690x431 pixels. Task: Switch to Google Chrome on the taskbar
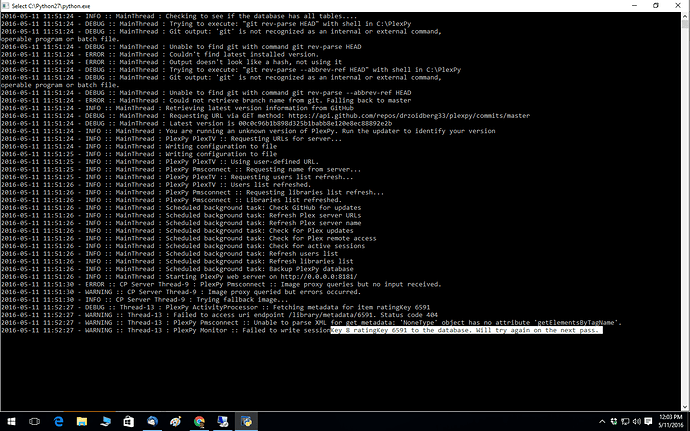[x=199, y=422]
